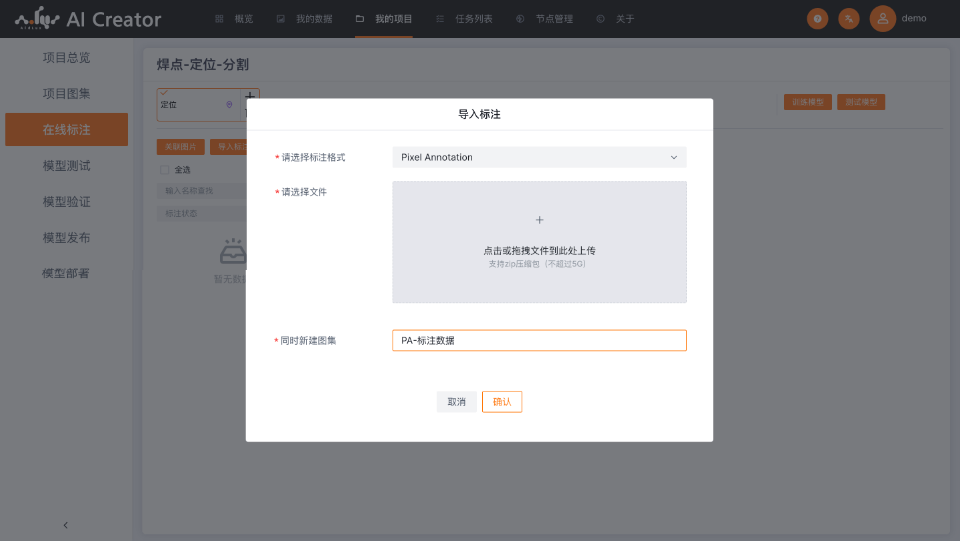Collapse sidebar using the left chevron
The image size is (960, 542).
(x=66, y=525)
